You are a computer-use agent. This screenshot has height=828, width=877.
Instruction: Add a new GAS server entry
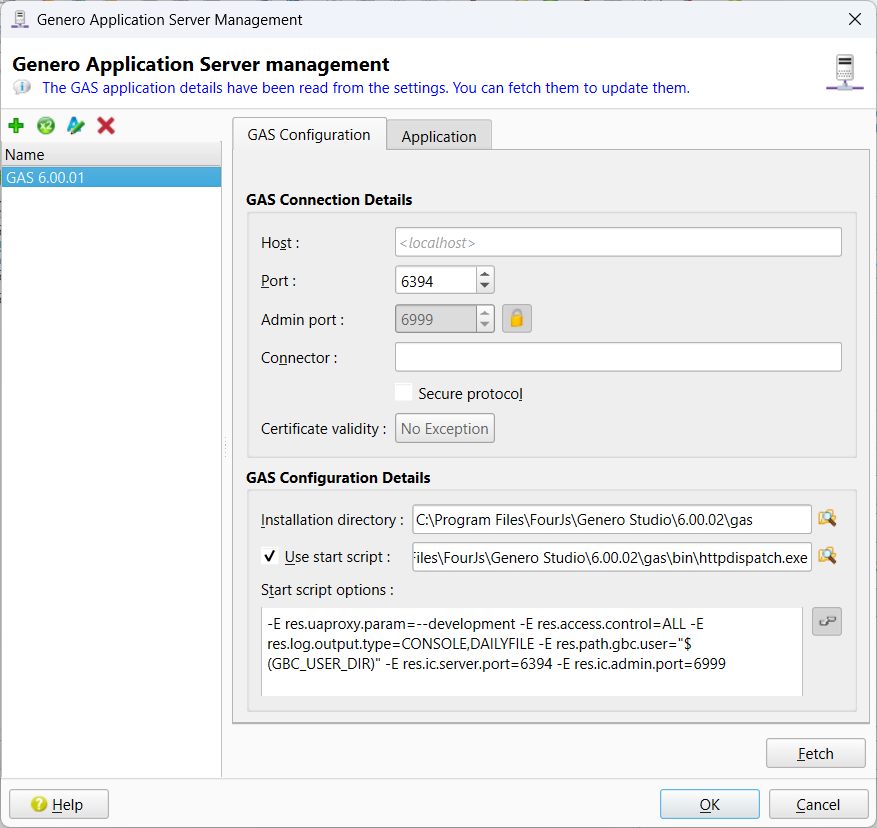pyautogui.click(x=16, y=125)
